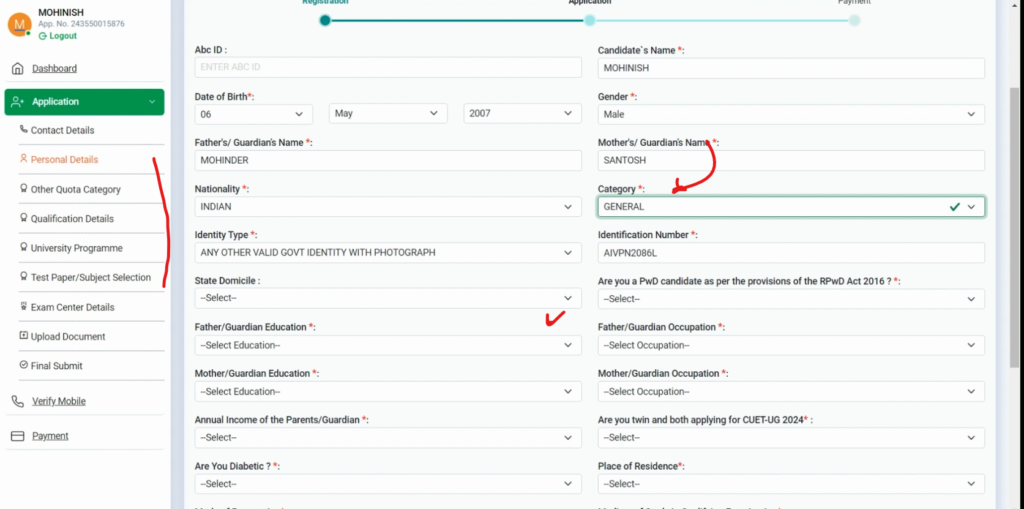Click the Contact Details pin icon
1024x509 pixels.
tap(24, 130)
